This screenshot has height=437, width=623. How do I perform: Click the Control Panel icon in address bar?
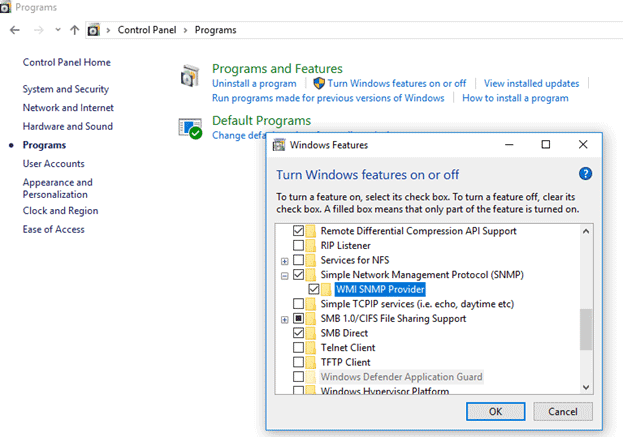tap(93, 30)
